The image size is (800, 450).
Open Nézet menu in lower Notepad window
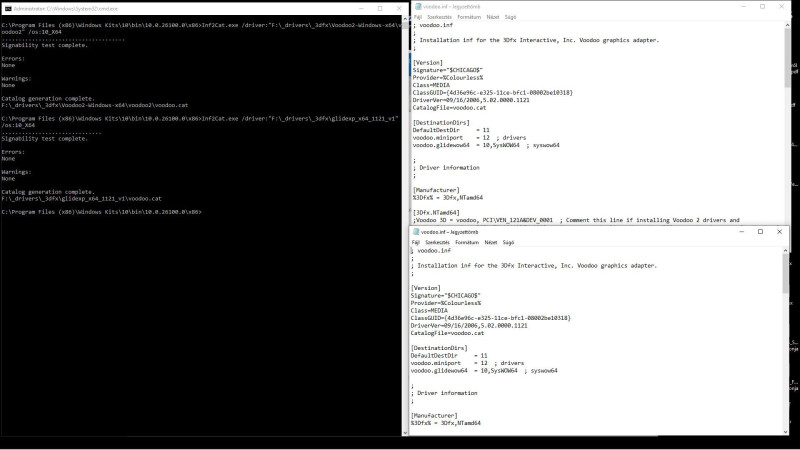point(491,242)
